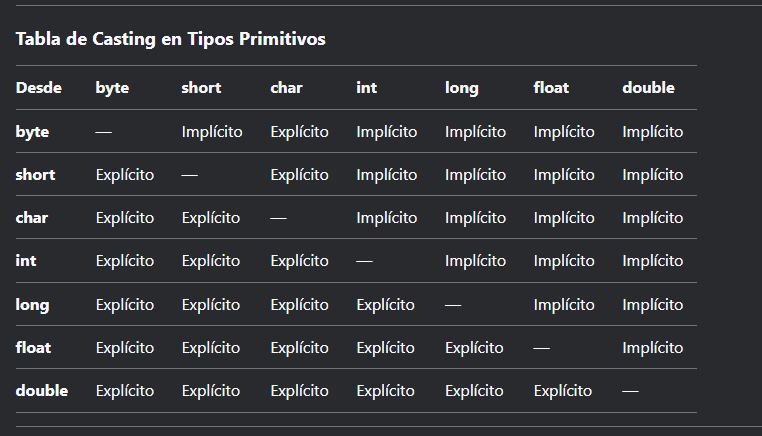The height and width of the screenshot is (436, 762).
Task: Click the 'char' column header
Action: click(286, 88)
